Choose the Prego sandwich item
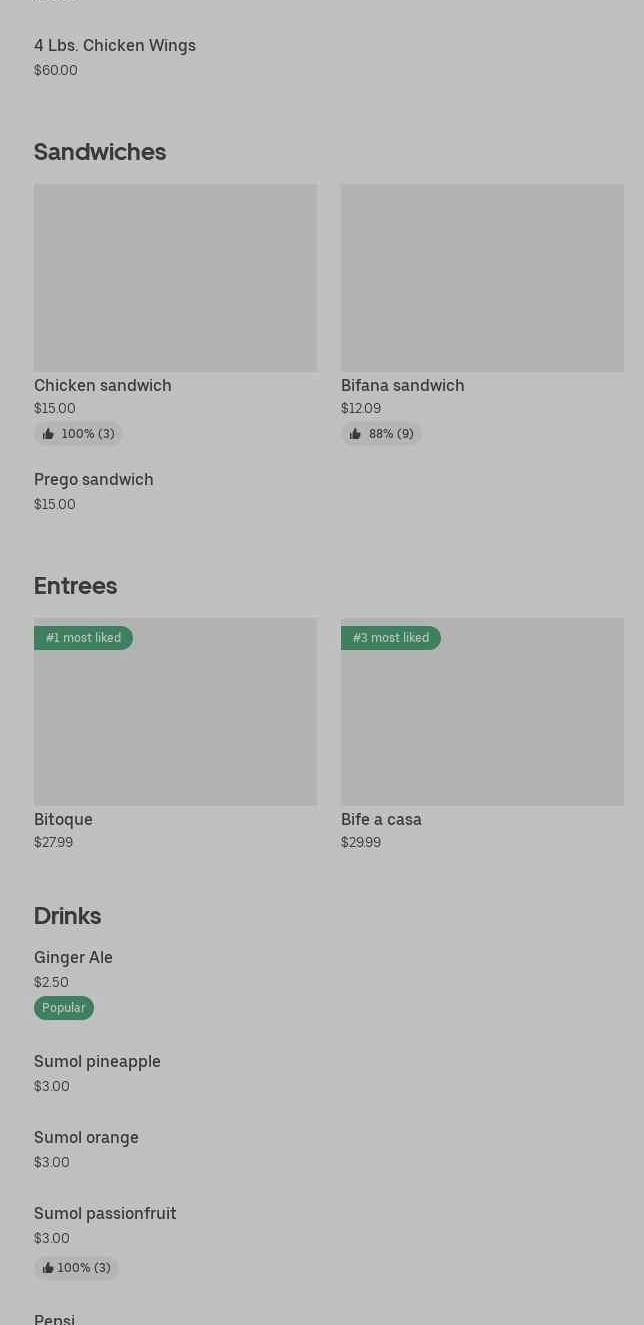 (94, 480)
